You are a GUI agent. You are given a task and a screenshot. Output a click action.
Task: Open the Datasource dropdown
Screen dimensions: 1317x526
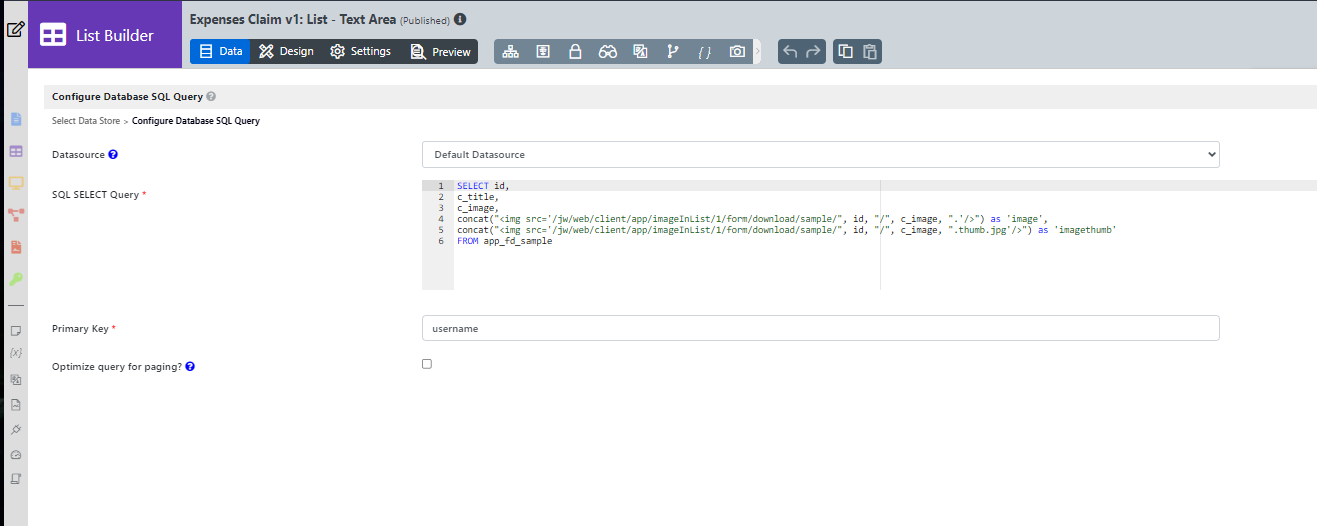[820, 155]
